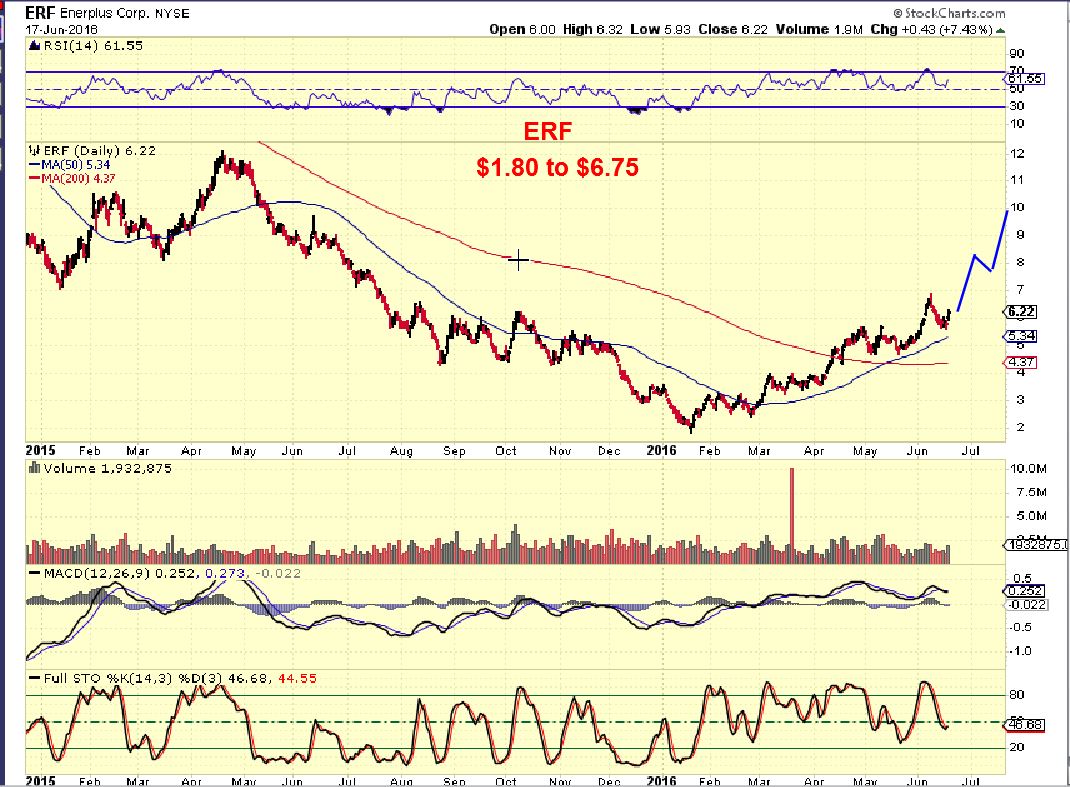
Task: Click '2015' on the price chart date axis
Action: pos(40,450)
